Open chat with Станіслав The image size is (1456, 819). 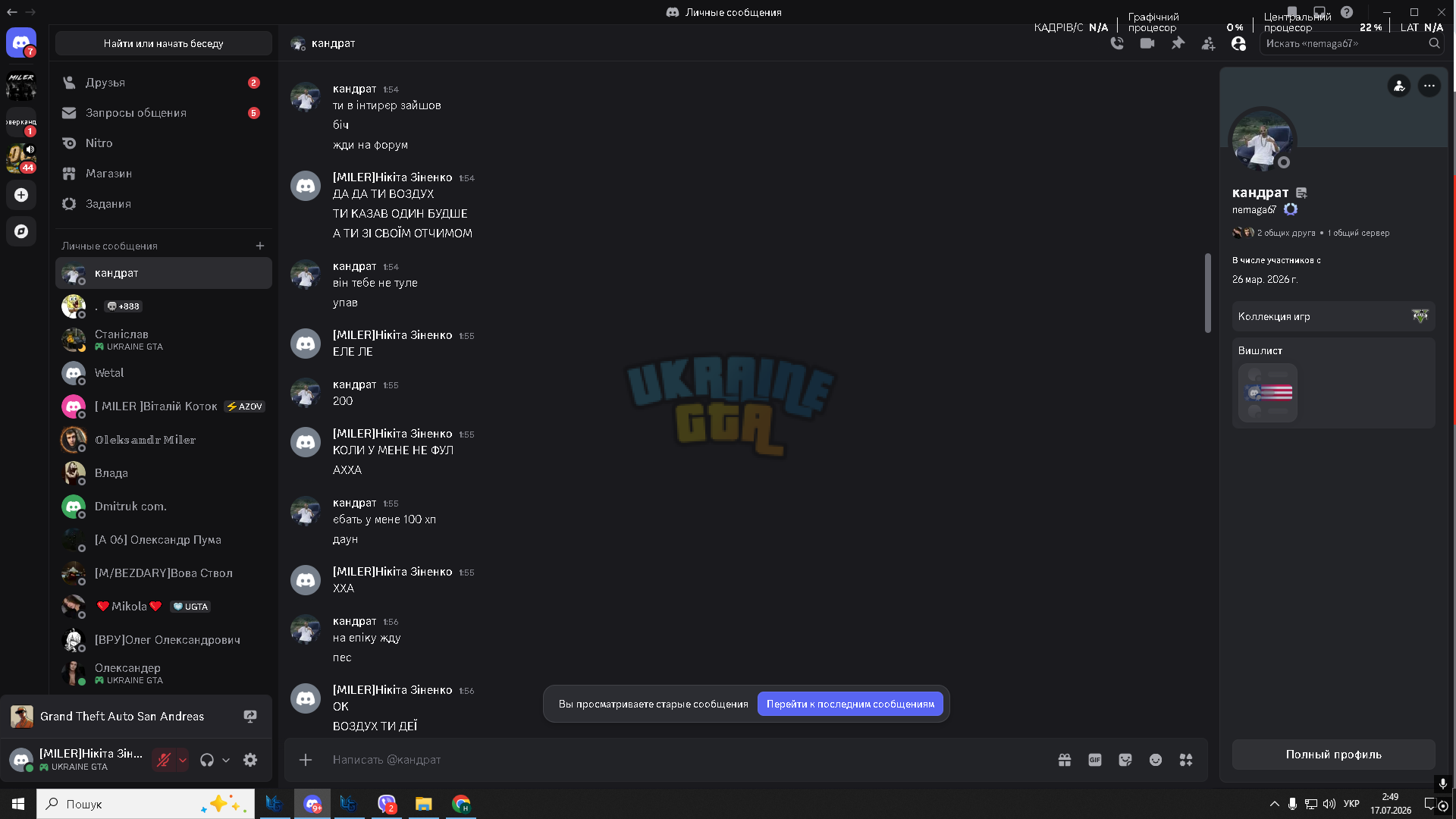[x=164, y=340]
